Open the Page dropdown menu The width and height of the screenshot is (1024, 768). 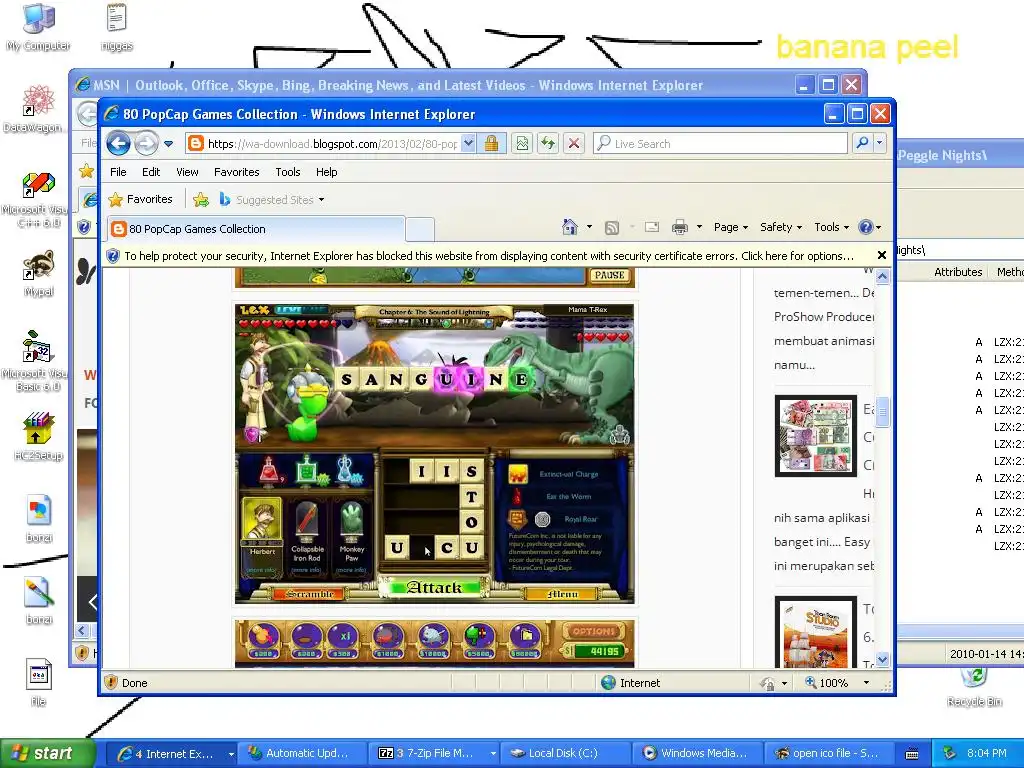pyautogui.click(x=730, y=227)
